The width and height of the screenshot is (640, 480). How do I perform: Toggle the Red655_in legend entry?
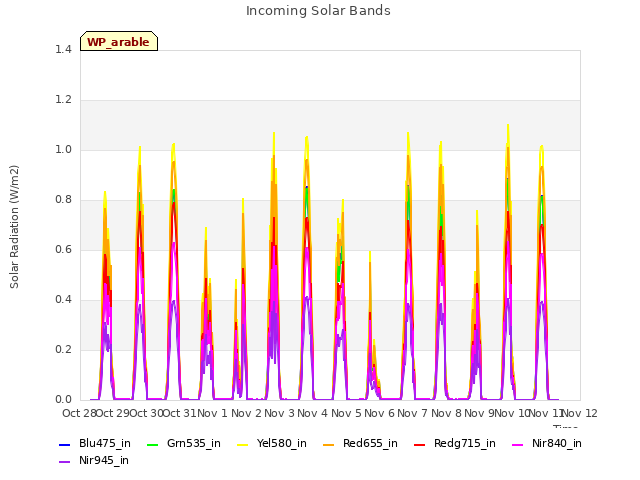pyautogui.click(x=360, y=443)
